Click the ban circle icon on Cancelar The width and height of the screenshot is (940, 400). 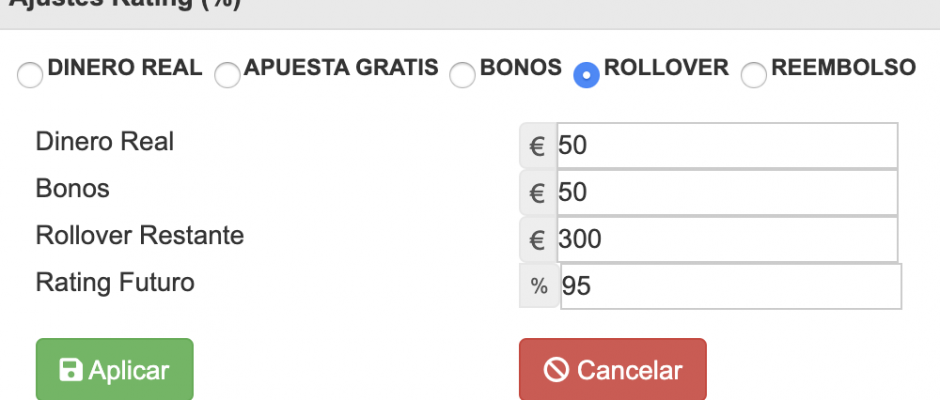[x=556, y=370]
